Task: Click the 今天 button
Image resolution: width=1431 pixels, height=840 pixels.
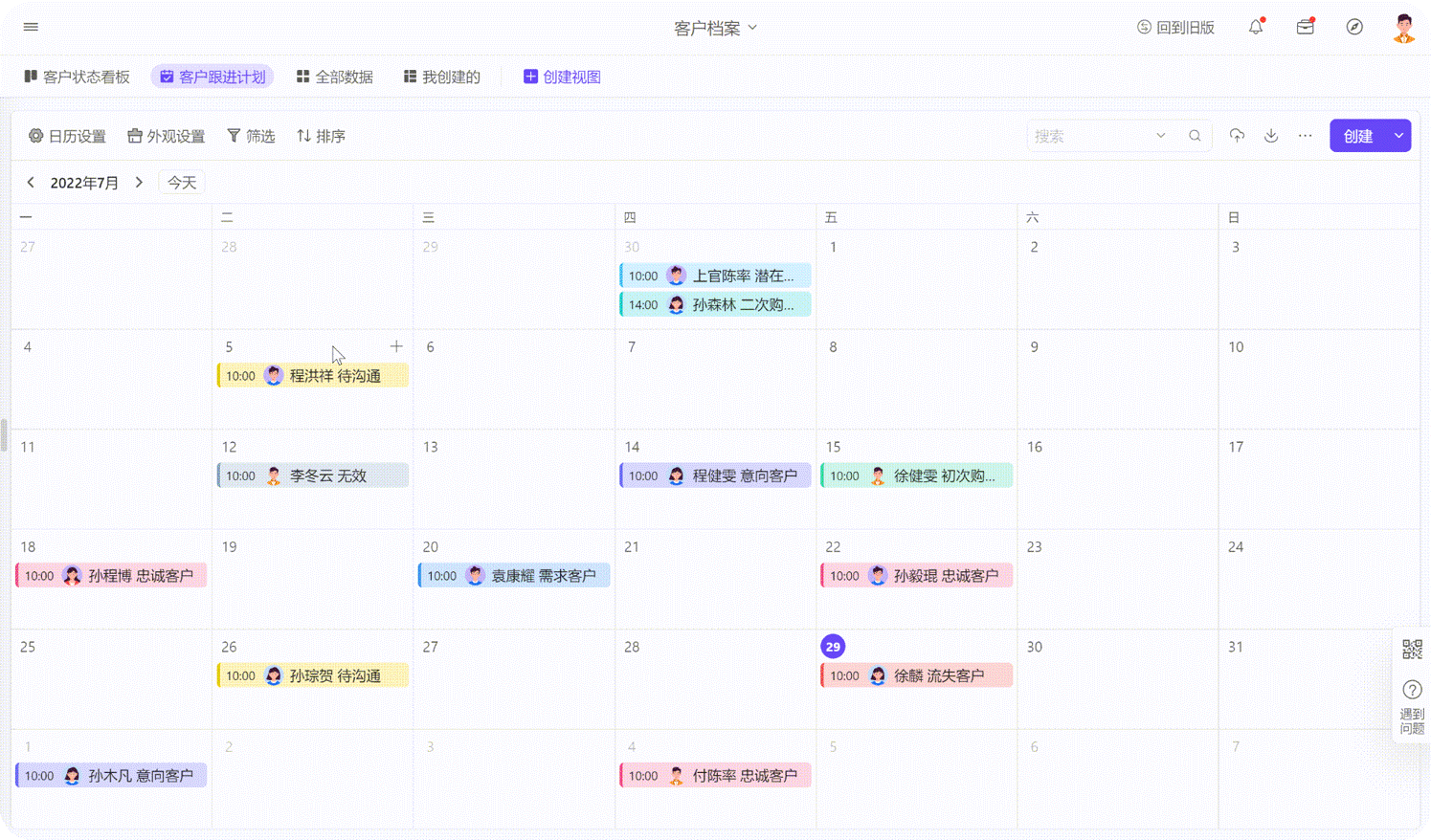Action: click(x=182, y=182)
